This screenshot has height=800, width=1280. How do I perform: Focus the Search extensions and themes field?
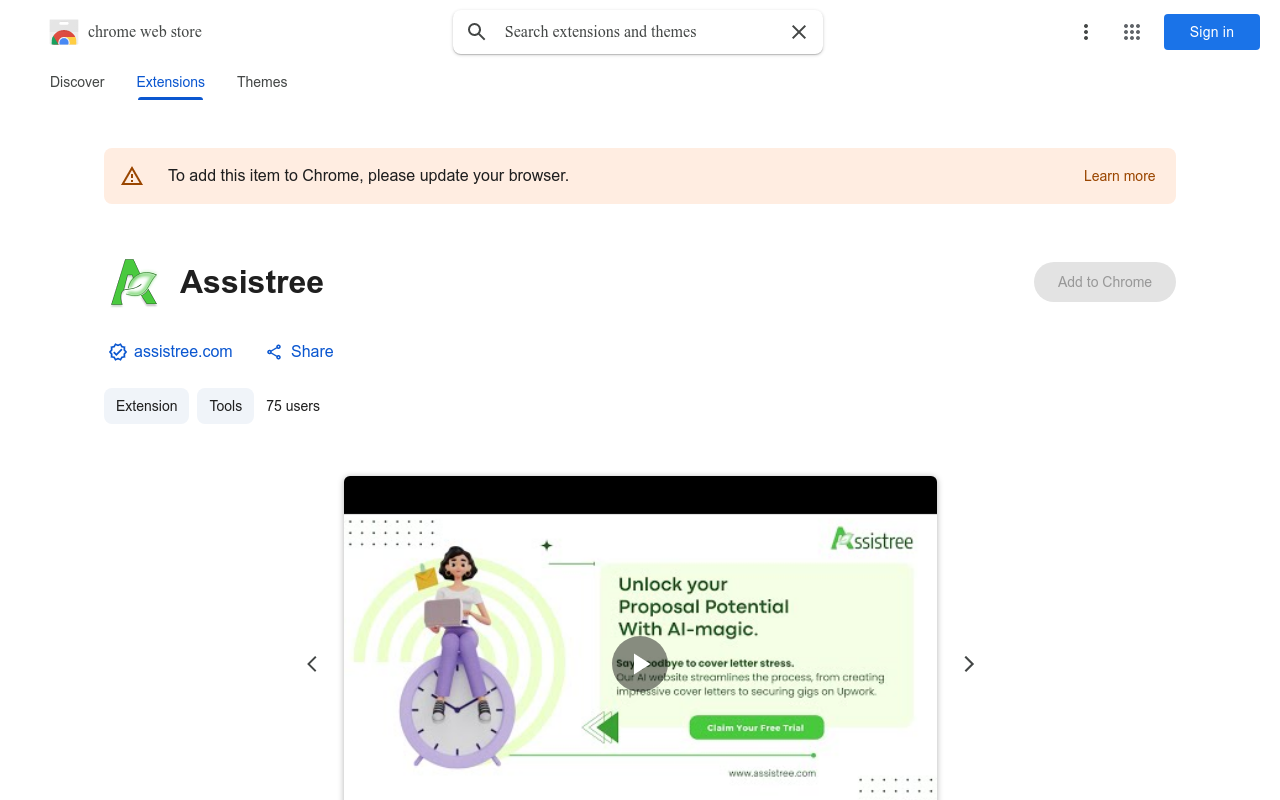[638, 32]
